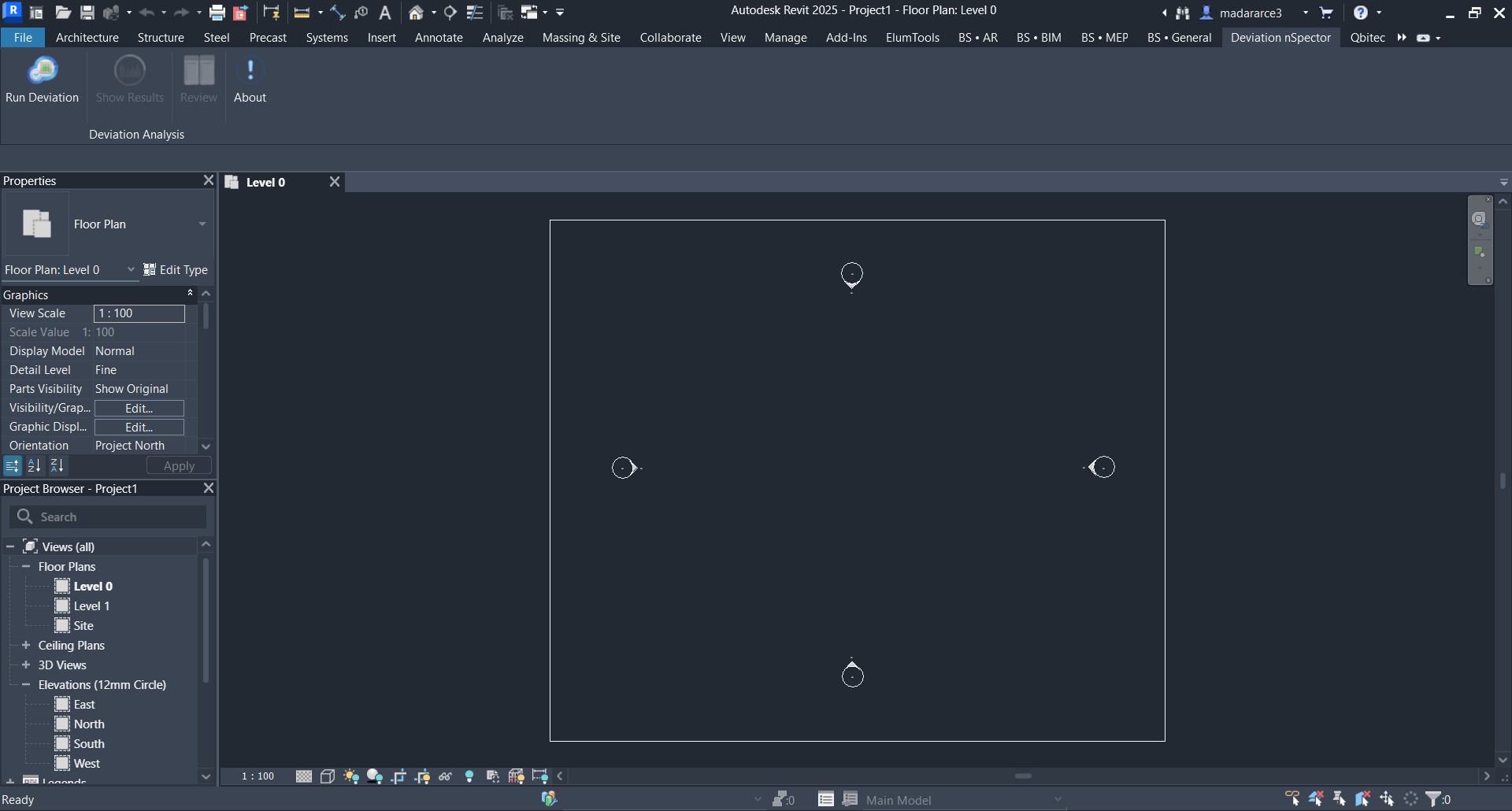Toggle Select Links in status bar
This screenshot has width=1512, height=811.
(1292, 799)
